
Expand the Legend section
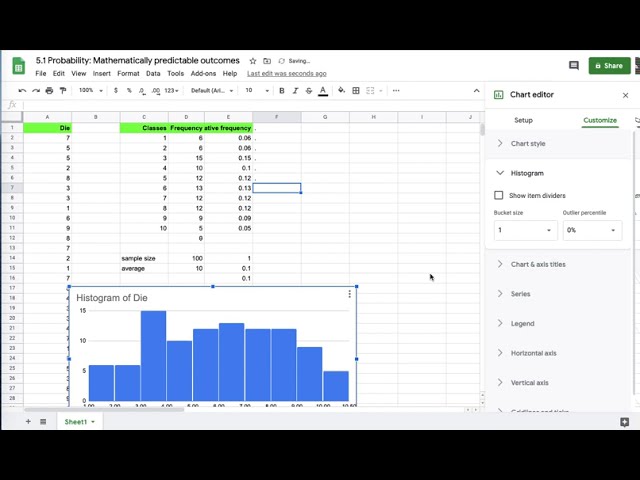click(558, 323)
